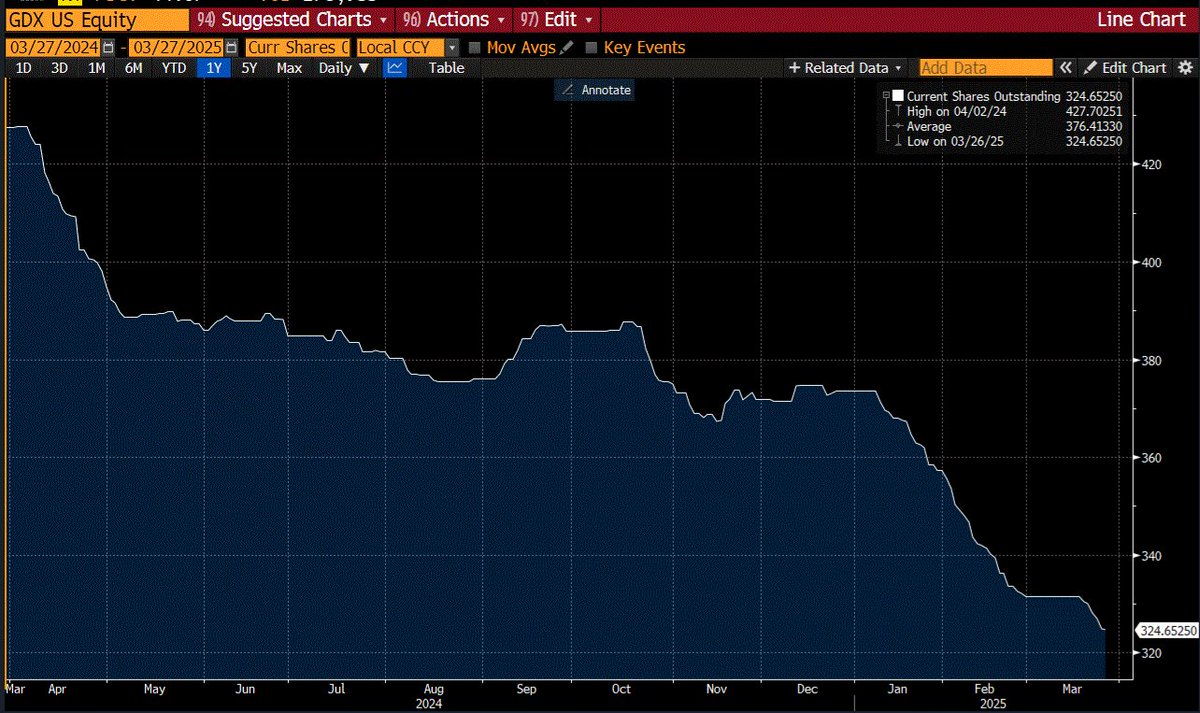Open chart settings gear icon

pos(1184,68)
